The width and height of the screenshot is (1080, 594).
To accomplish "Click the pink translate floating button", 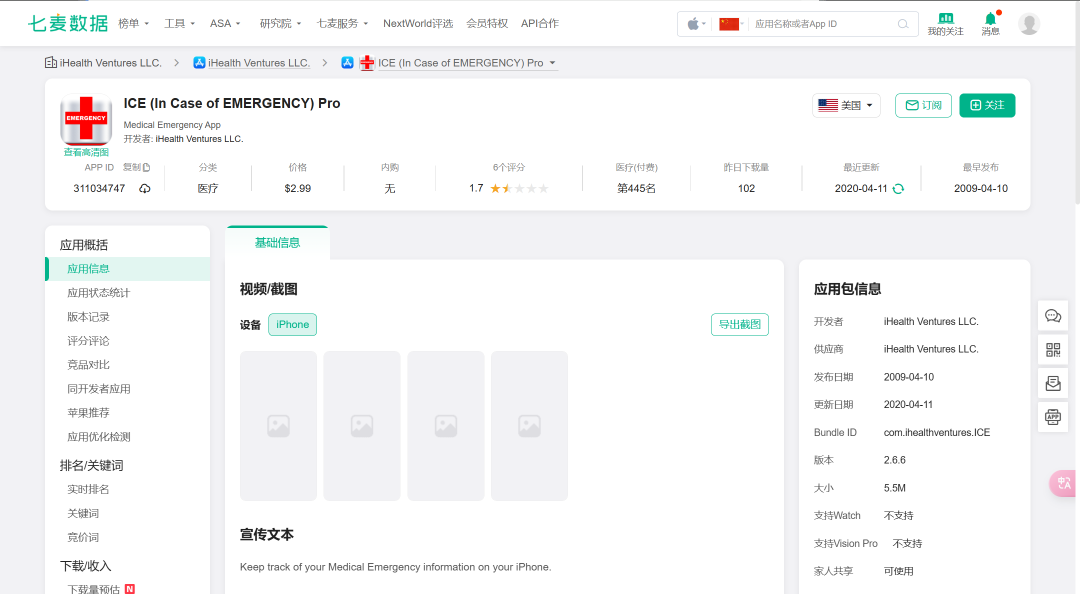I will (x=1063, y=483).
